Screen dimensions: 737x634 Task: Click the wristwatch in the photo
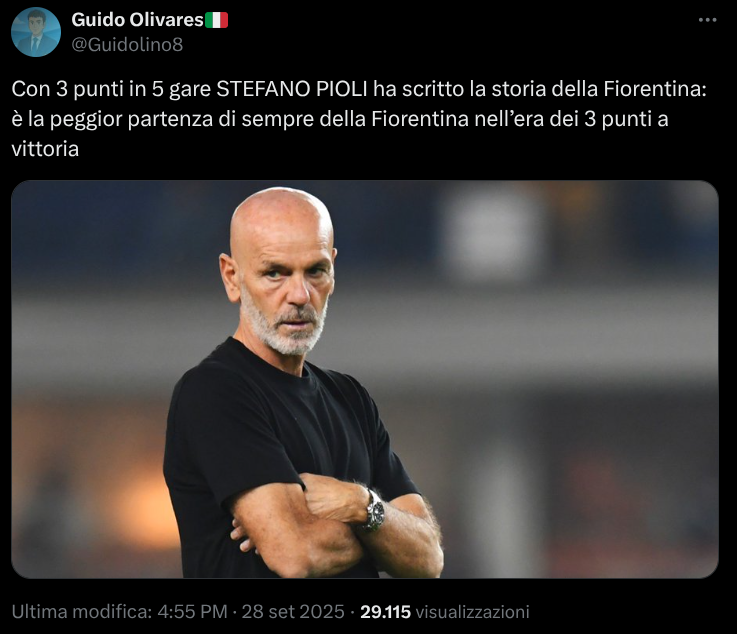(375, 511)
